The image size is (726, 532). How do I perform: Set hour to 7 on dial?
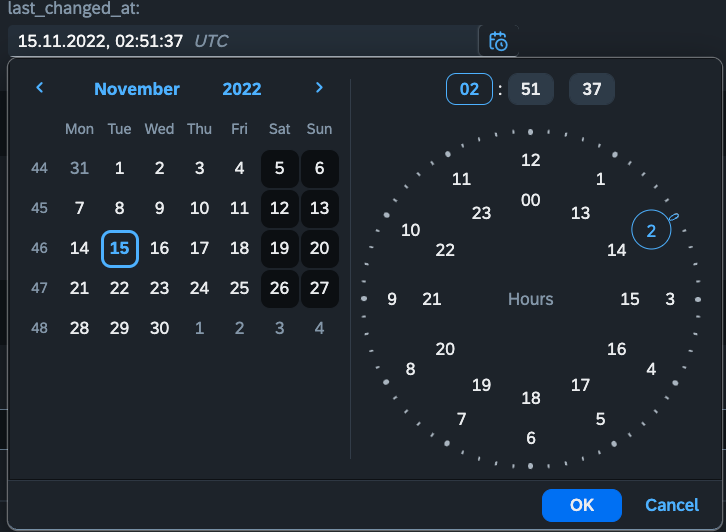461,419
